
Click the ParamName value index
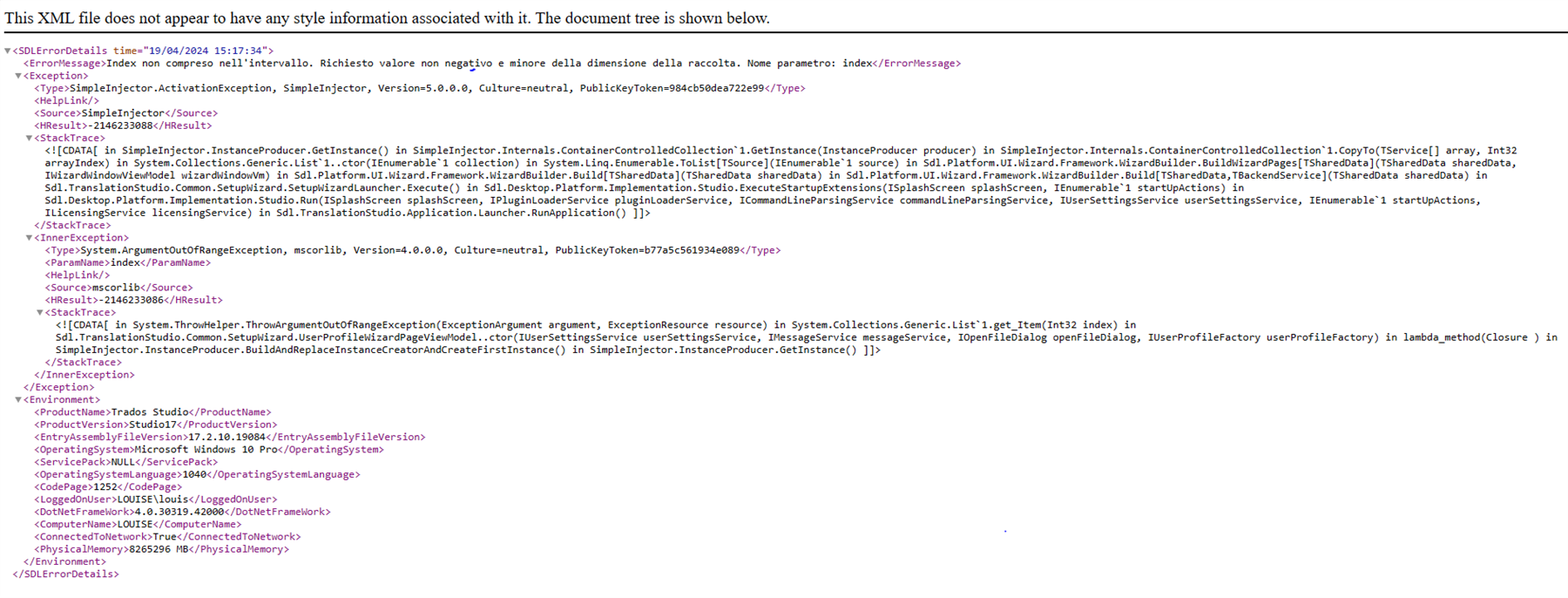point(125,263)
